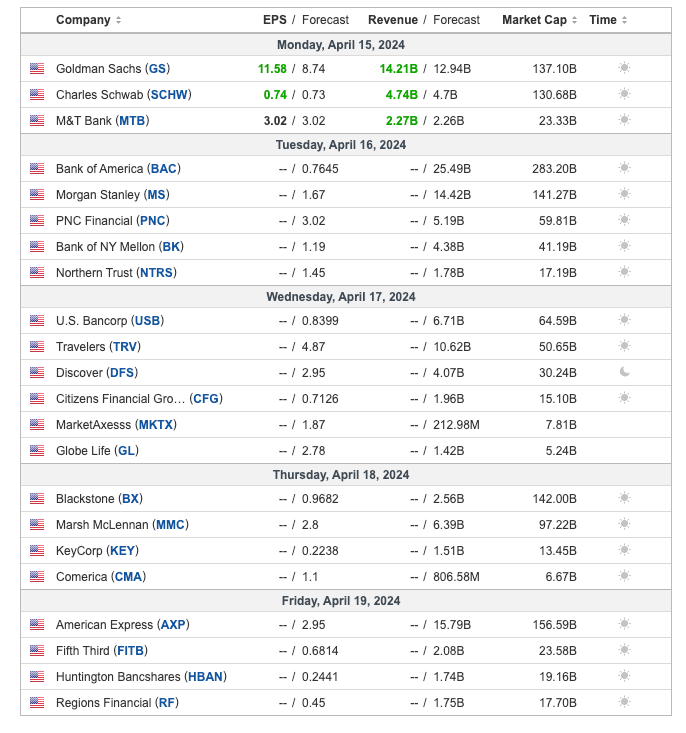Click Comerica revenue forecast 806.58M
This screenshot has height=733, width=686.
click(x=456, y=577)
